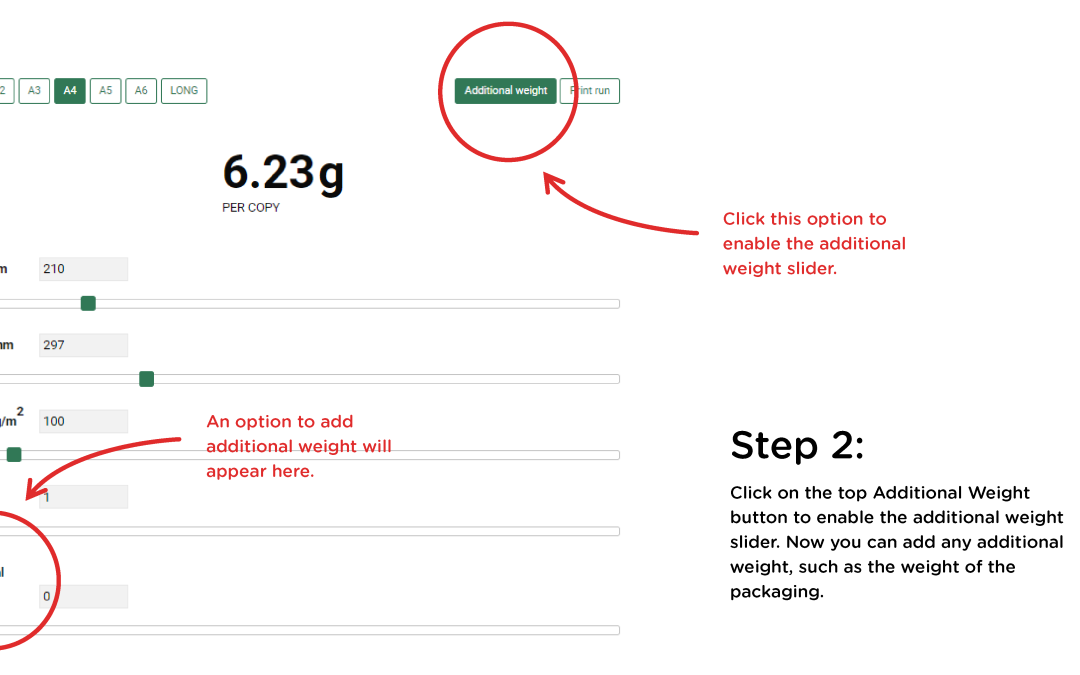1080x675 pixels.
Task: Select the LONG paper format
Action: (184, 91)
